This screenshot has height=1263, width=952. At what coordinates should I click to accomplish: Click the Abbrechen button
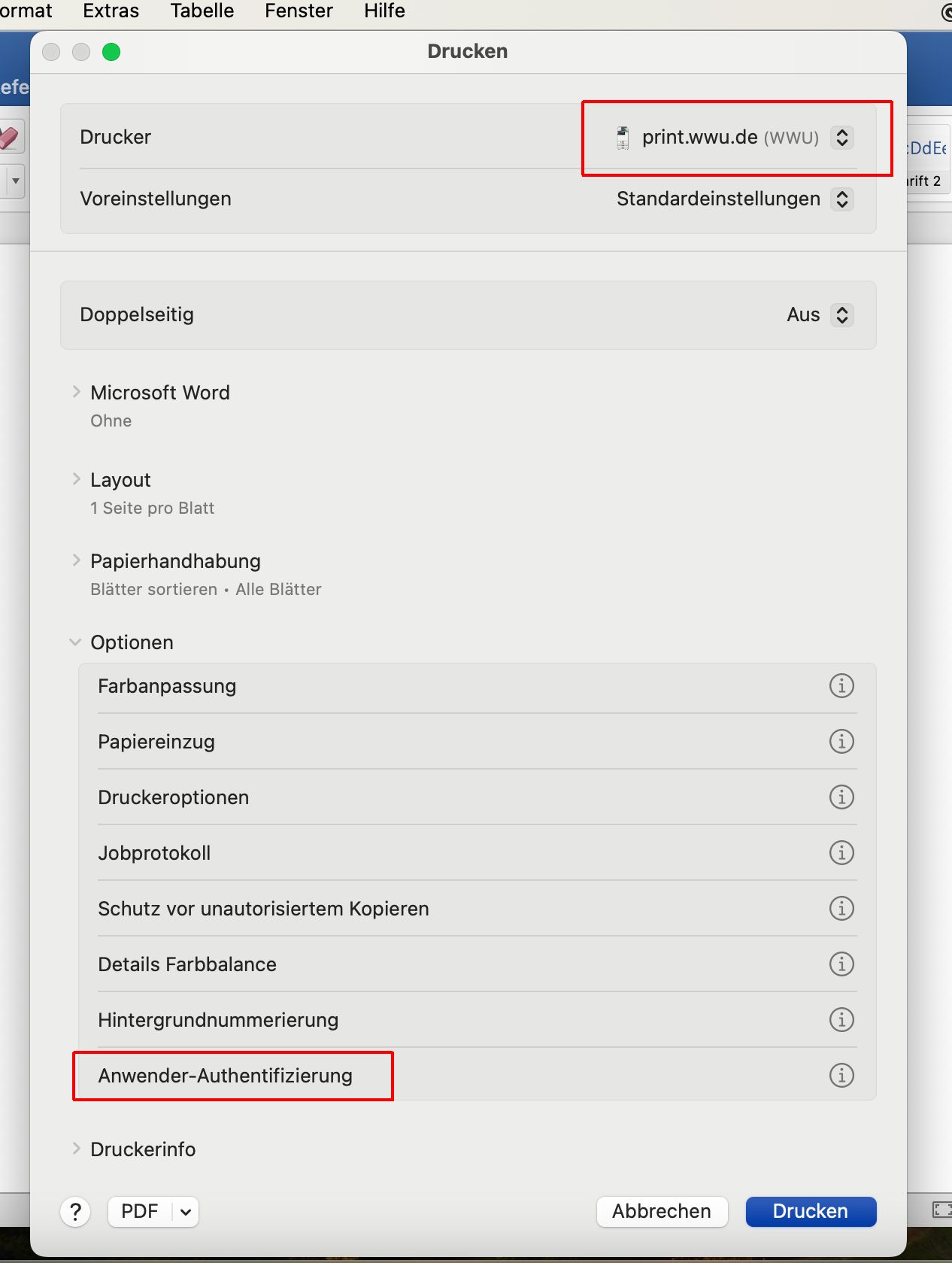[x=662, y=1212]
